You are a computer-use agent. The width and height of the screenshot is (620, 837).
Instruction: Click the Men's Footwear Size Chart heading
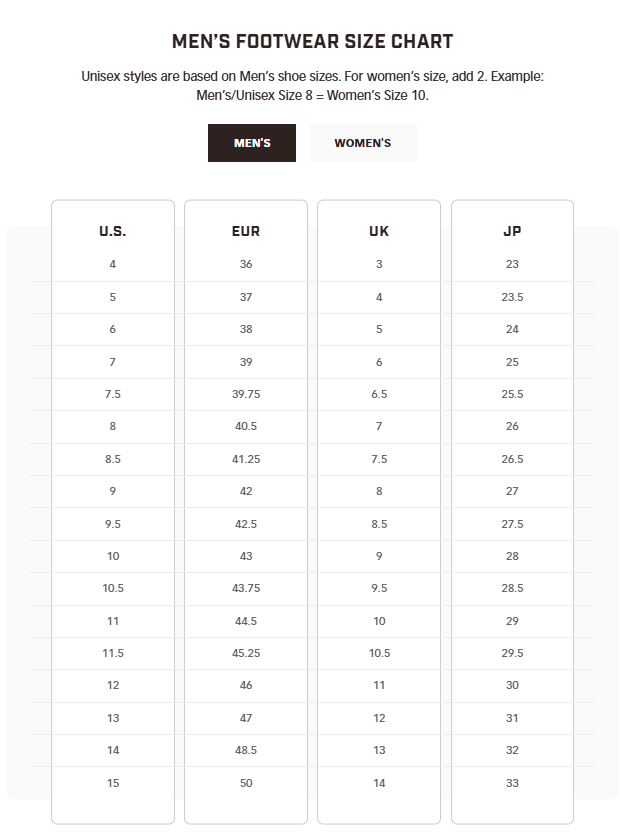[x=312, y=42]
